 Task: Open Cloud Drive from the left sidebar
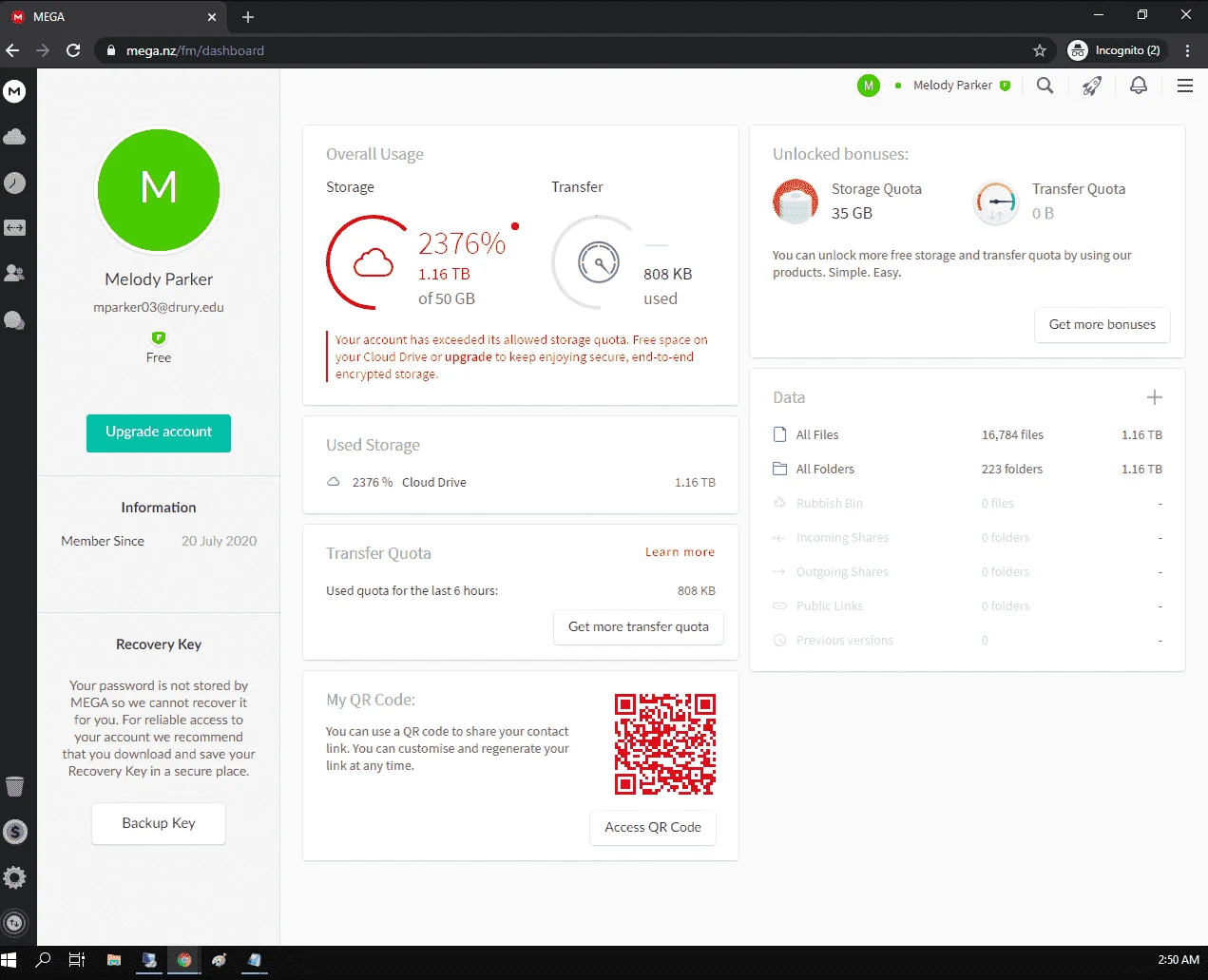[14, 137]
